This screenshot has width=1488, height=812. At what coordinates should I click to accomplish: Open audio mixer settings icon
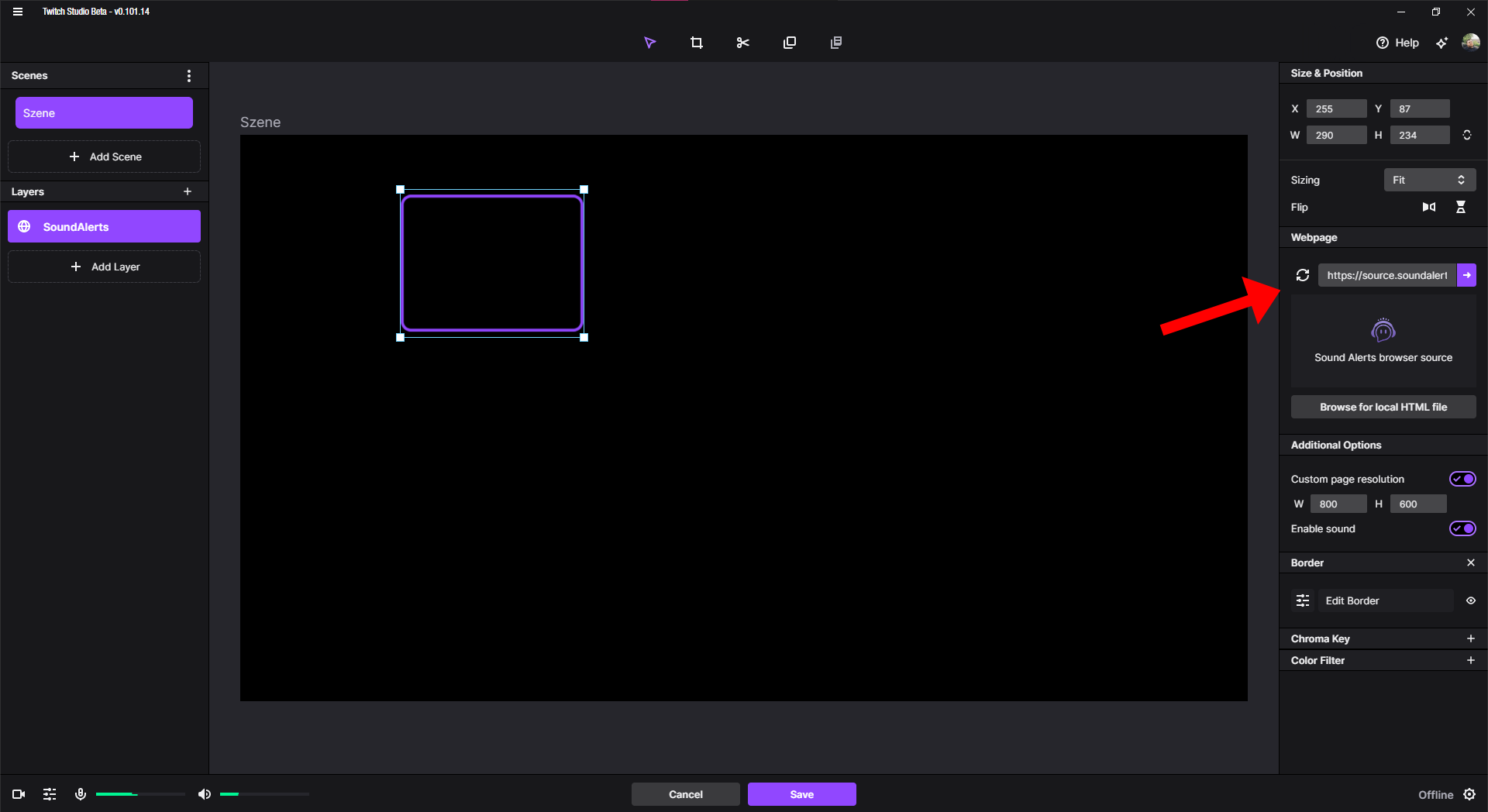pos(50,794)
